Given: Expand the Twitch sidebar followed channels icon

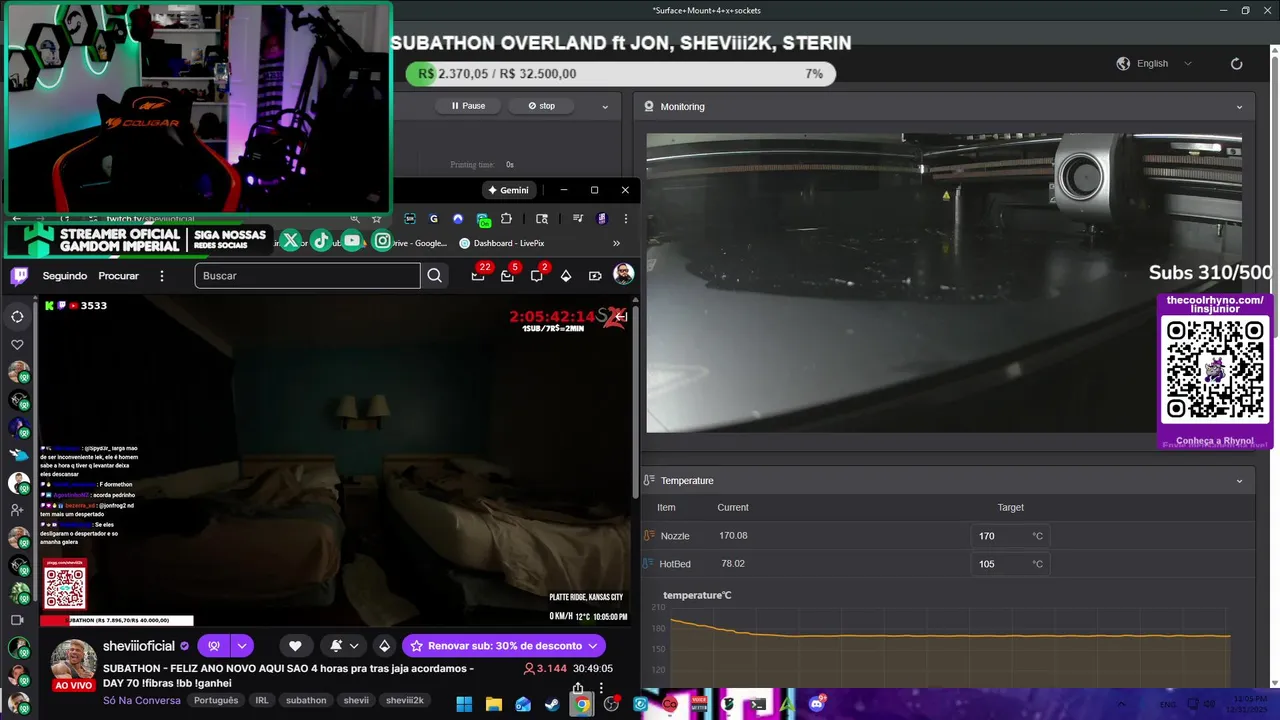Looking at the screenshot, I should click(17, 317).
